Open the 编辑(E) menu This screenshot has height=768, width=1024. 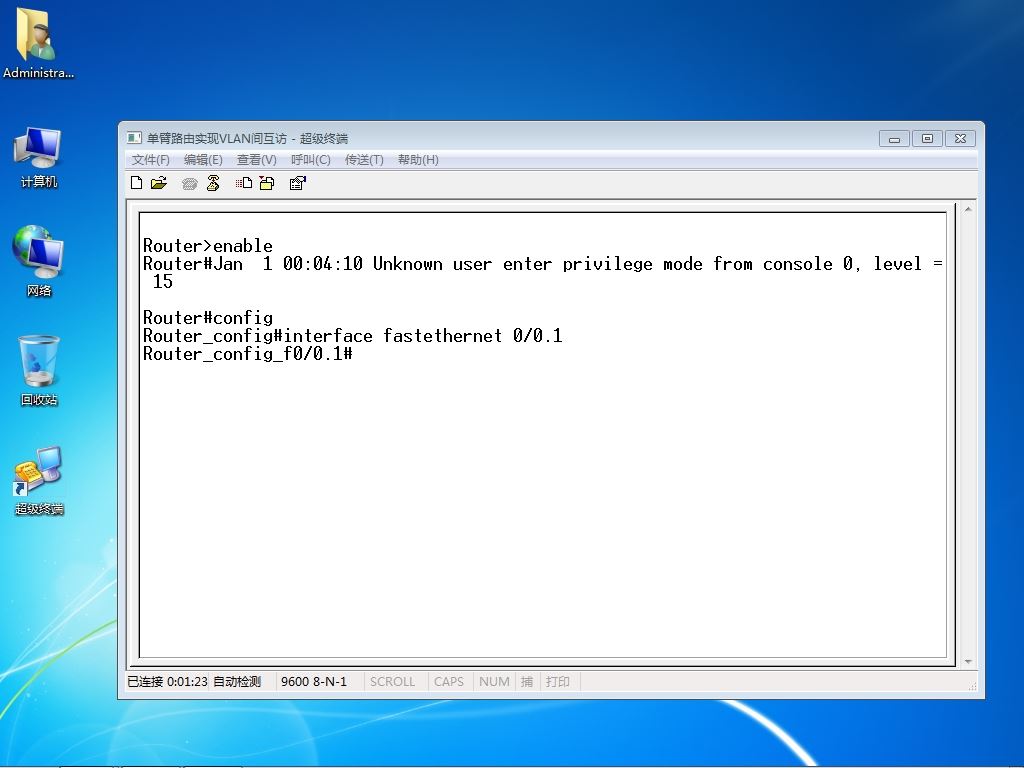click(x=203, y=160)
